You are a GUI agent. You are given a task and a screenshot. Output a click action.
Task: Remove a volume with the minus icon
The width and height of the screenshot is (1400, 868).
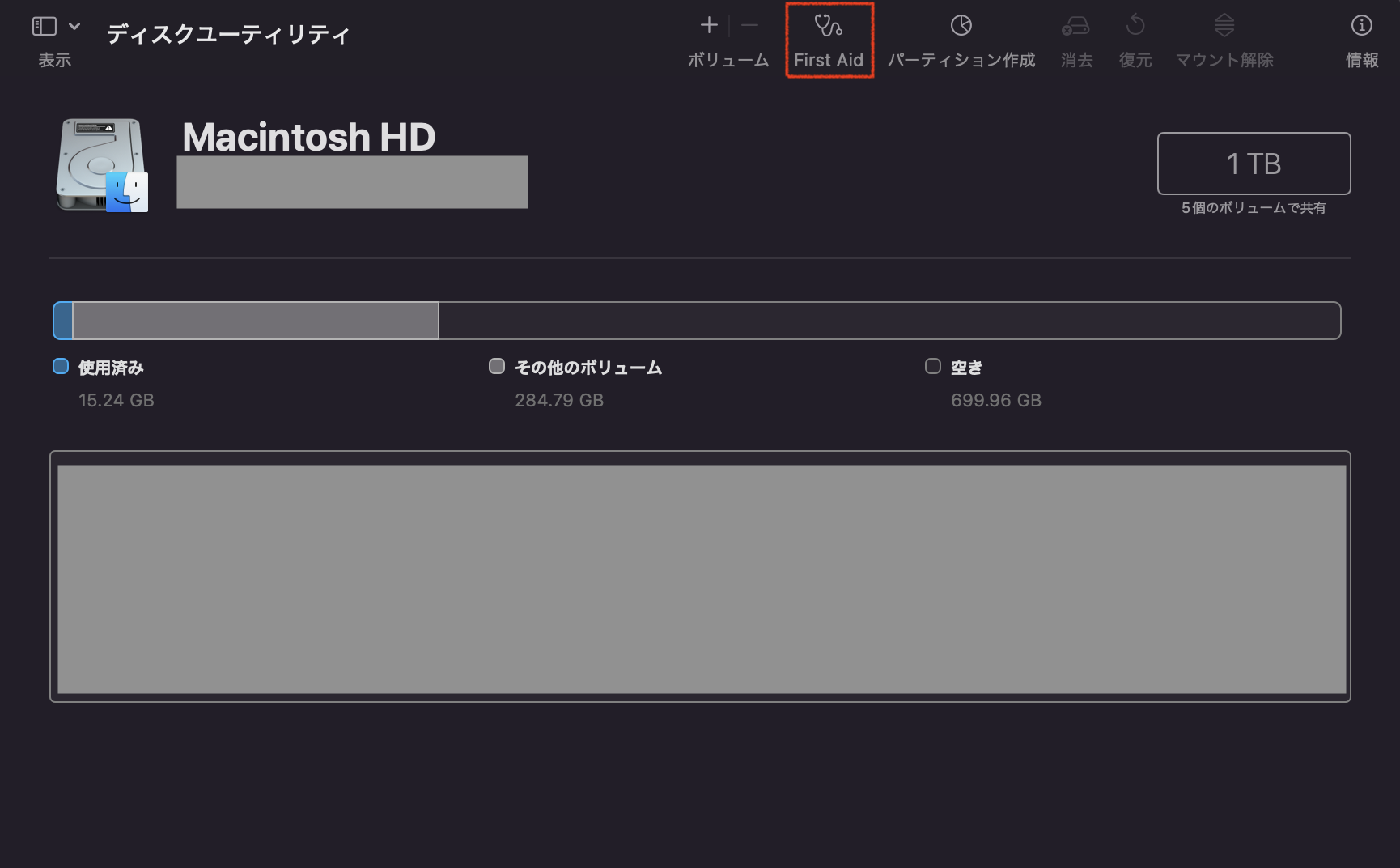click(x=750, y=25)
